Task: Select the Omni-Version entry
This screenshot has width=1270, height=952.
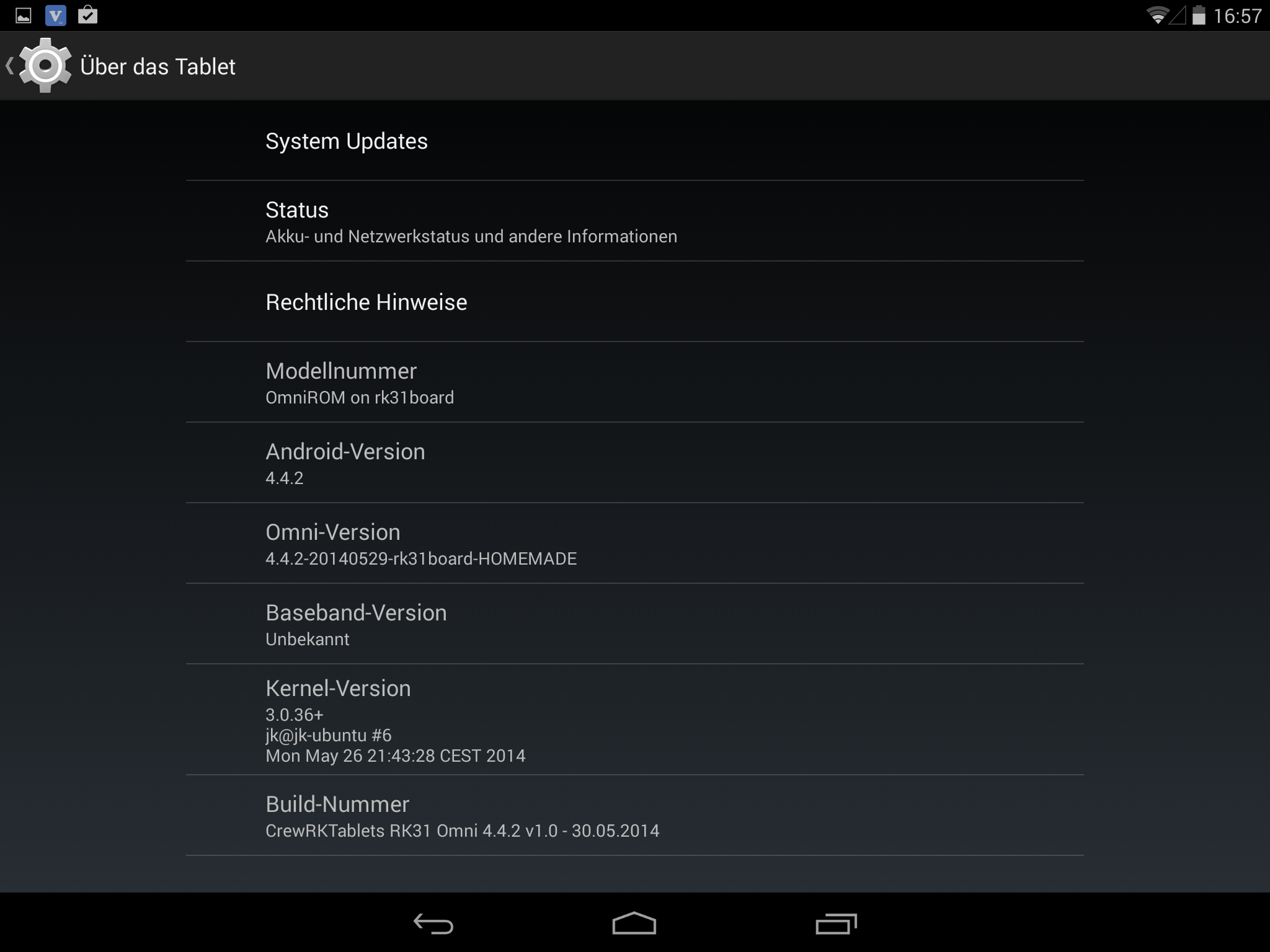Action: 634,544
